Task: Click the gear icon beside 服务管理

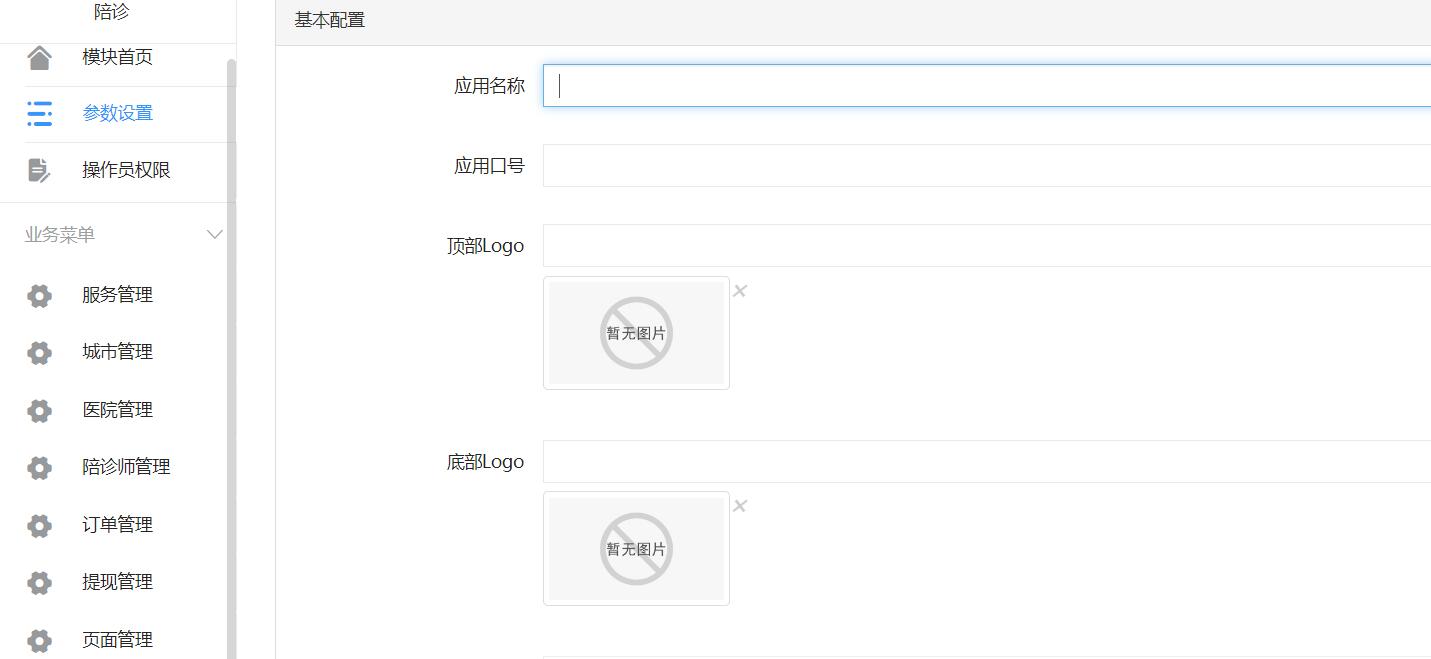Action: coord(39,295)
